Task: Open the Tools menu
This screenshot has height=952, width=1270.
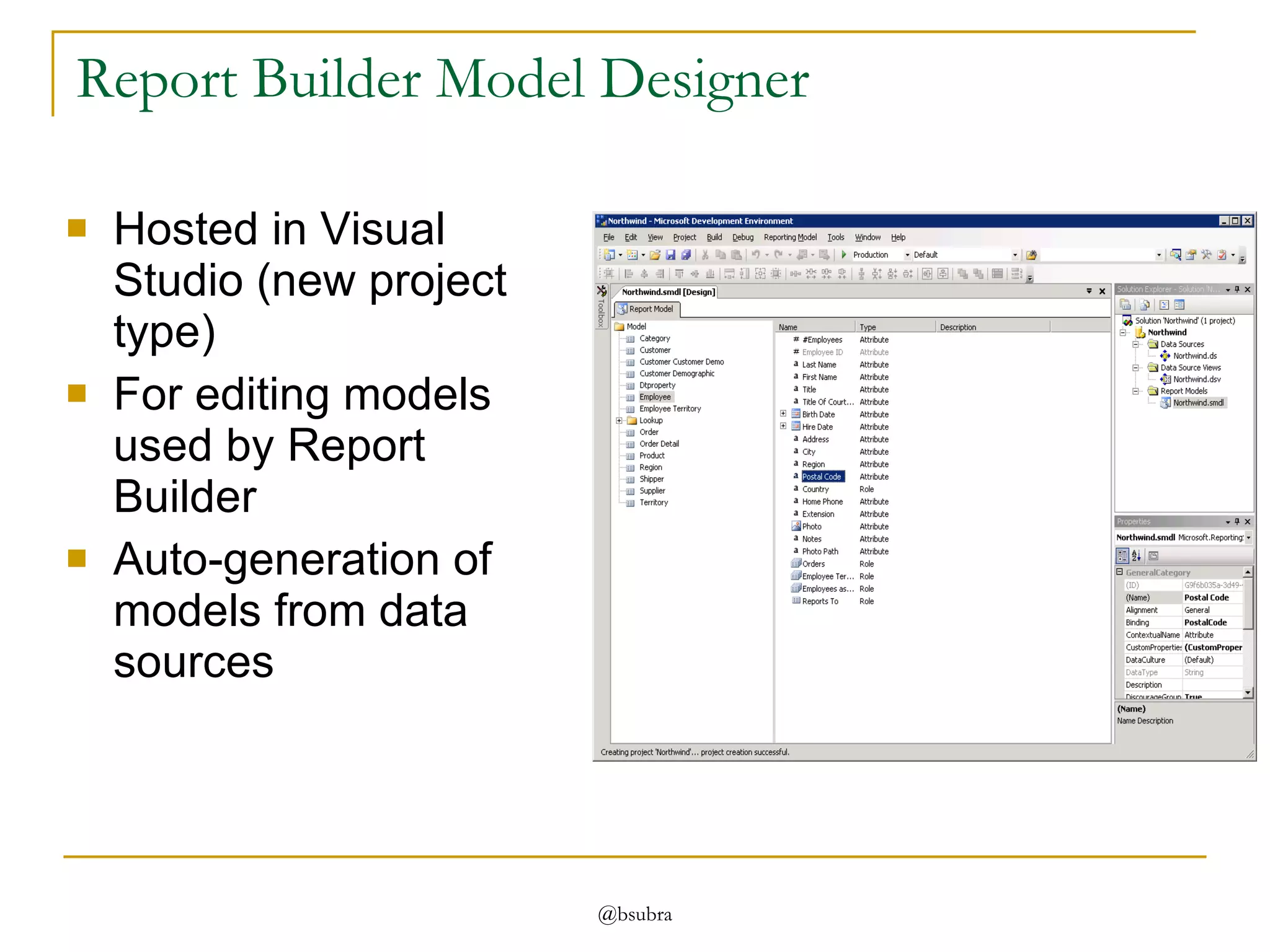Action: pos(835,237)
